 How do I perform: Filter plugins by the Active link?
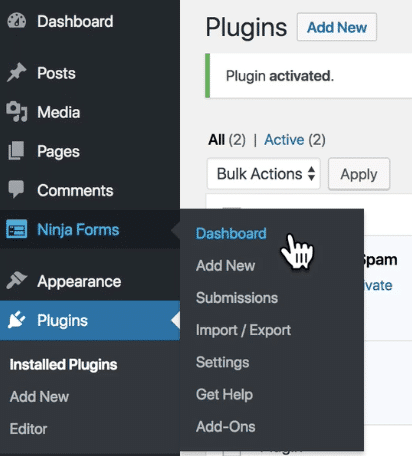284,140
